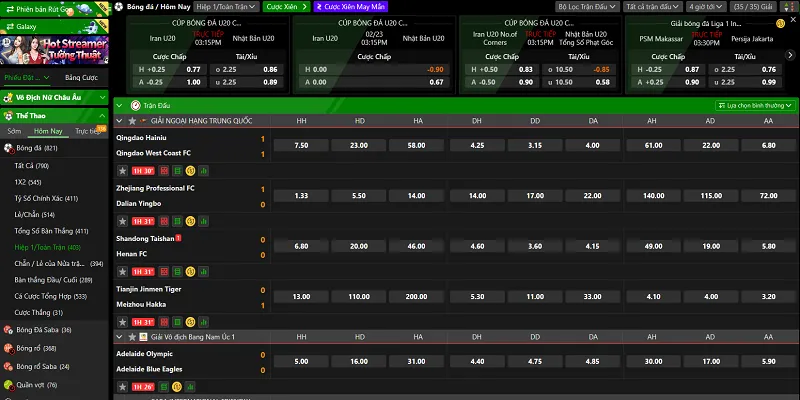Bet HH odds 1.33 for Zhejiang Professional

(302, 196)
